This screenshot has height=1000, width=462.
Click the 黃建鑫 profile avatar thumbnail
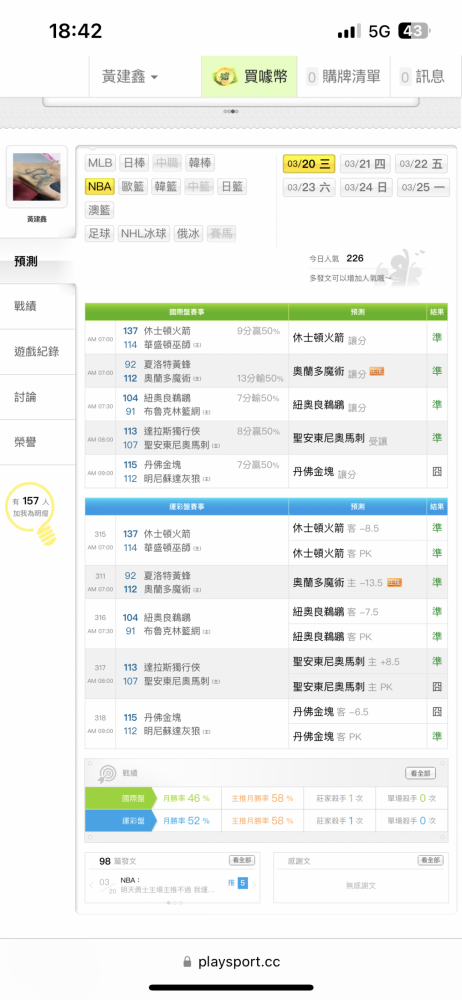point(36,177)
